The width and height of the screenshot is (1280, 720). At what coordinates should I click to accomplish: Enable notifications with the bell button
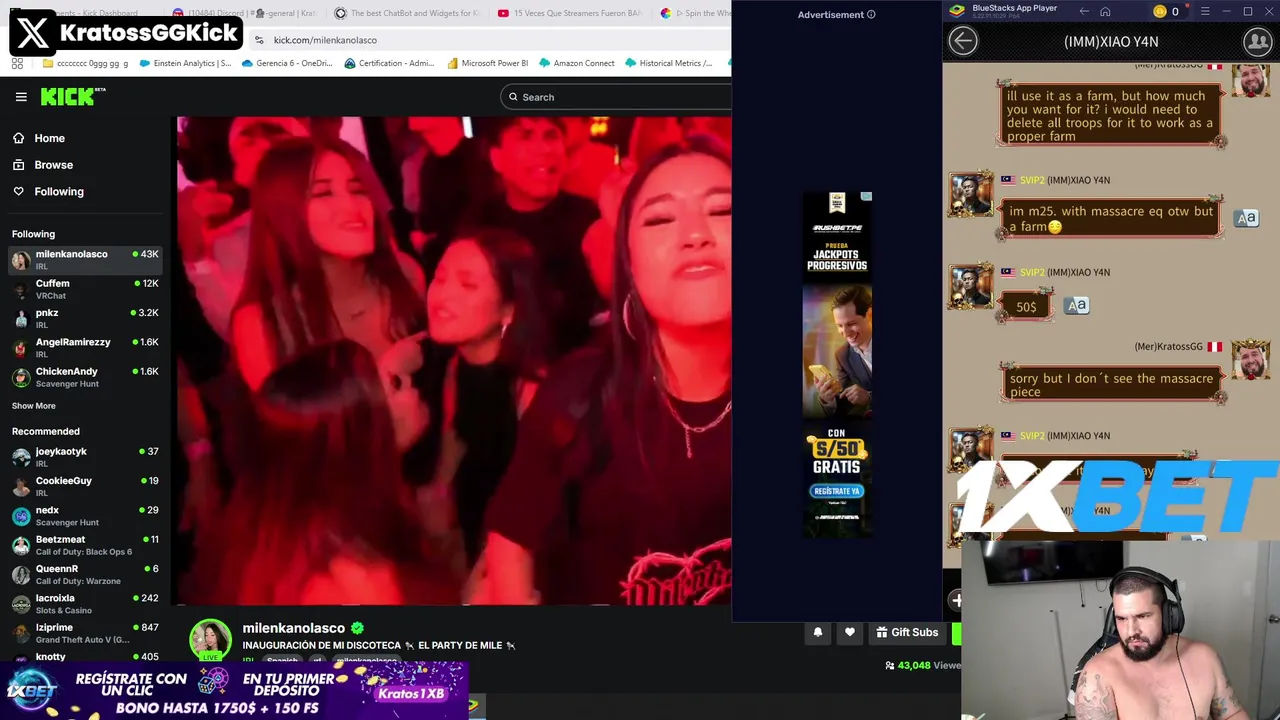[817, 632]
